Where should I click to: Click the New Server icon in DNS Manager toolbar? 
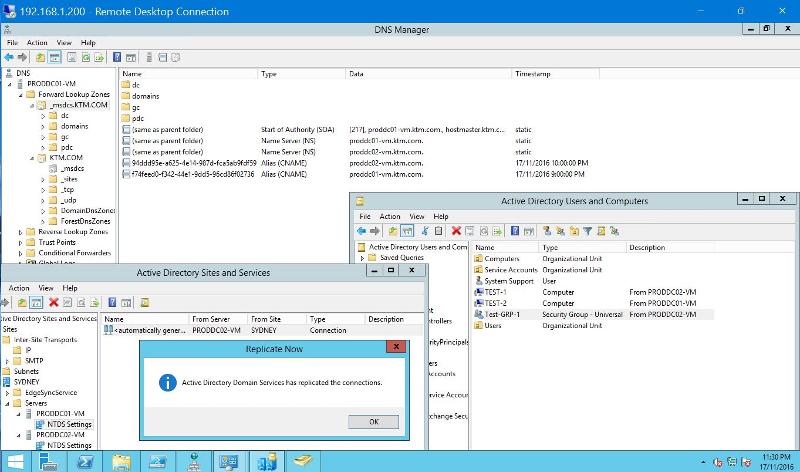tap(149, 57)
